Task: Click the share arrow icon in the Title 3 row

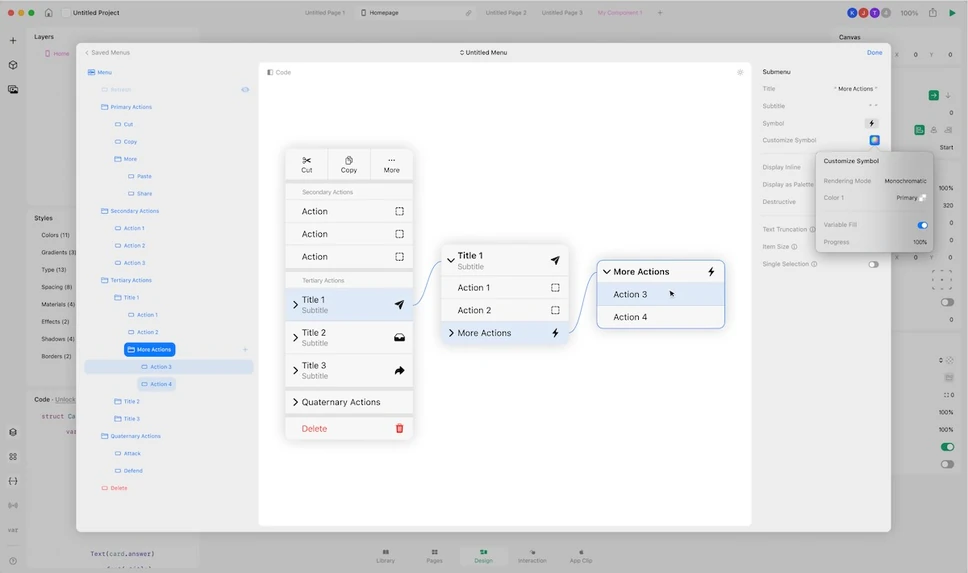Action: [399, 370]
